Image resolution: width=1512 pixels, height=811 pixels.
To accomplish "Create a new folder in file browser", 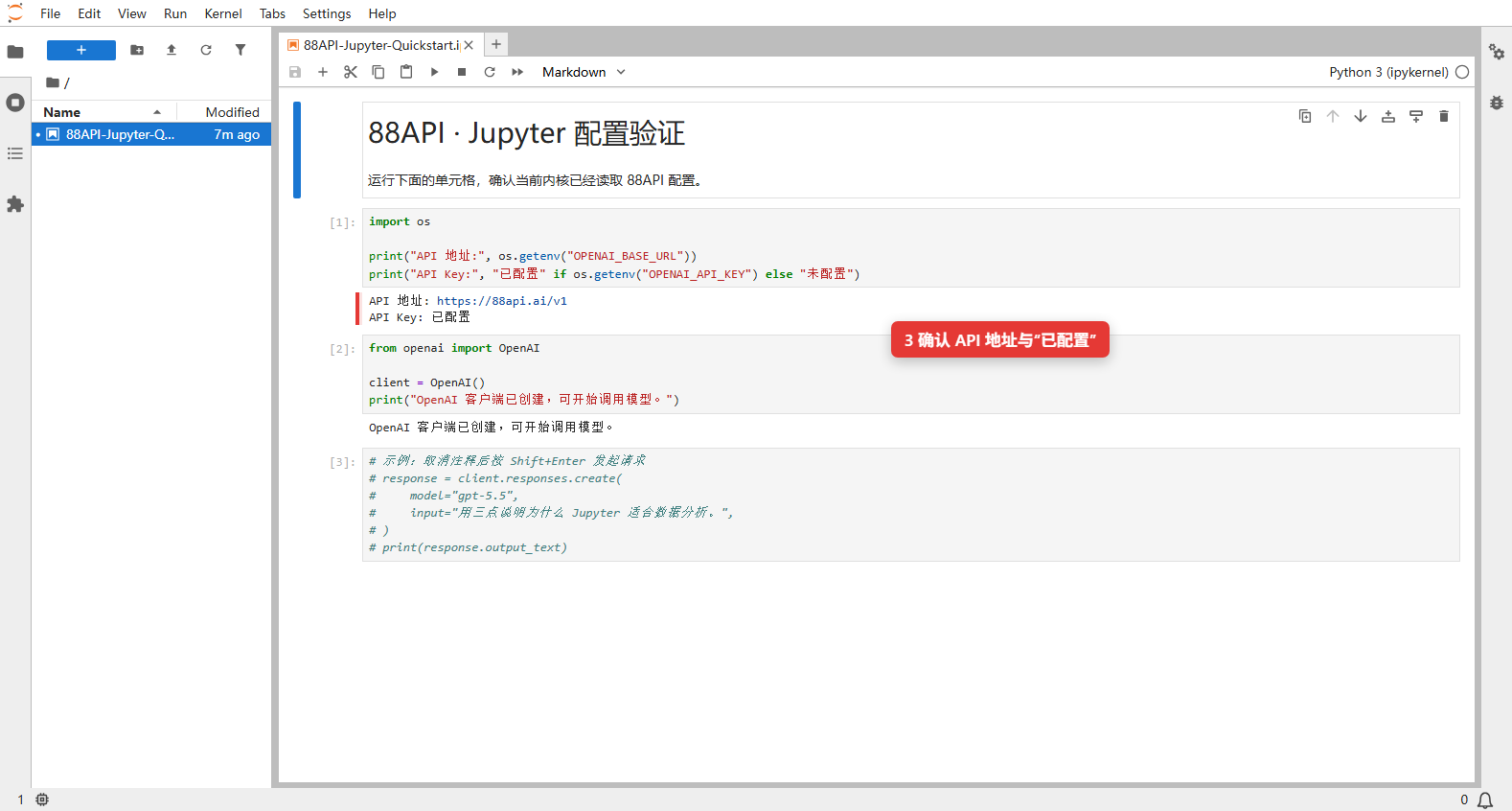I will point(137,50).
